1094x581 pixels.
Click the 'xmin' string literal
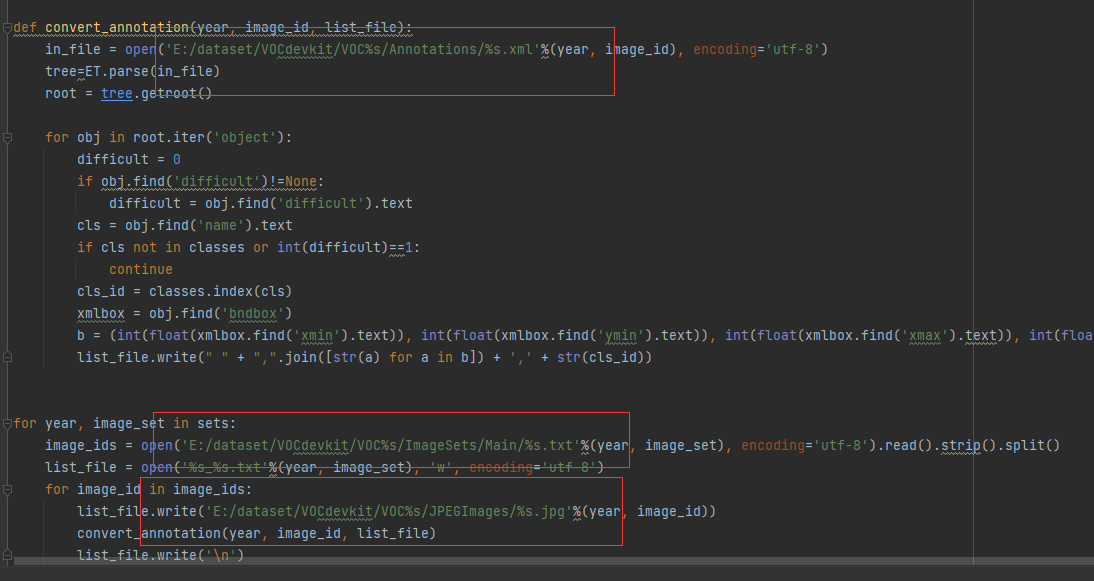click(x=317, y=335)
